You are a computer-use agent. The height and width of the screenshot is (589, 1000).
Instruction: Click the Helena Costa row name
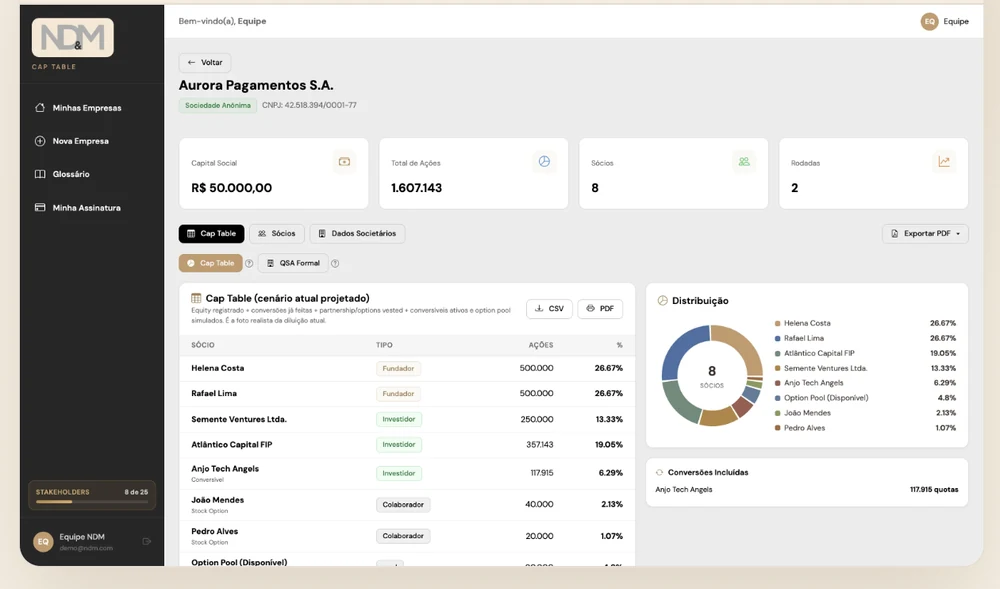tap(217, 368)
